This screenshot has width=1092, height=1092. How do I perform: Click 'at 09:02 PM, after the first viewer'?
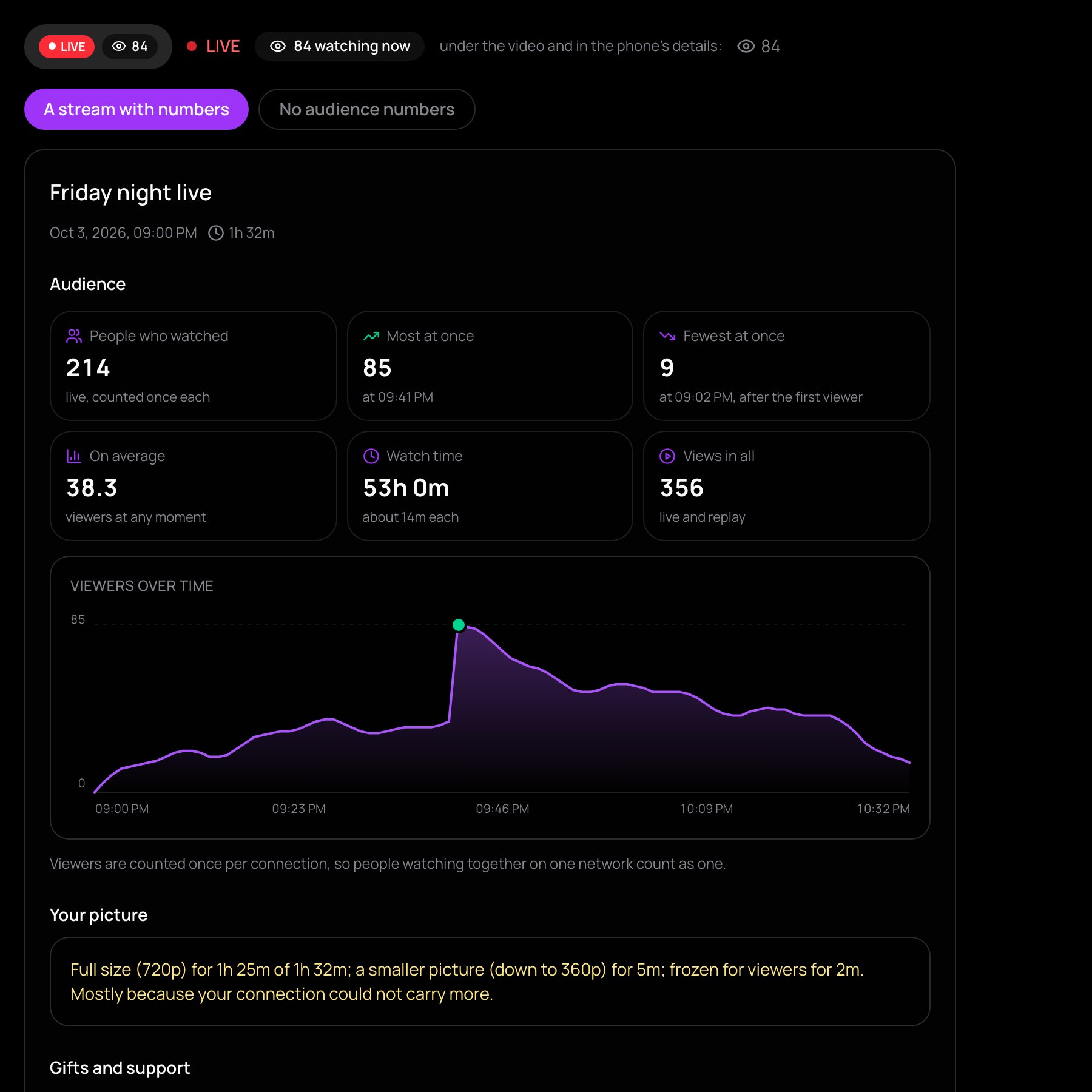pos(761,397)
